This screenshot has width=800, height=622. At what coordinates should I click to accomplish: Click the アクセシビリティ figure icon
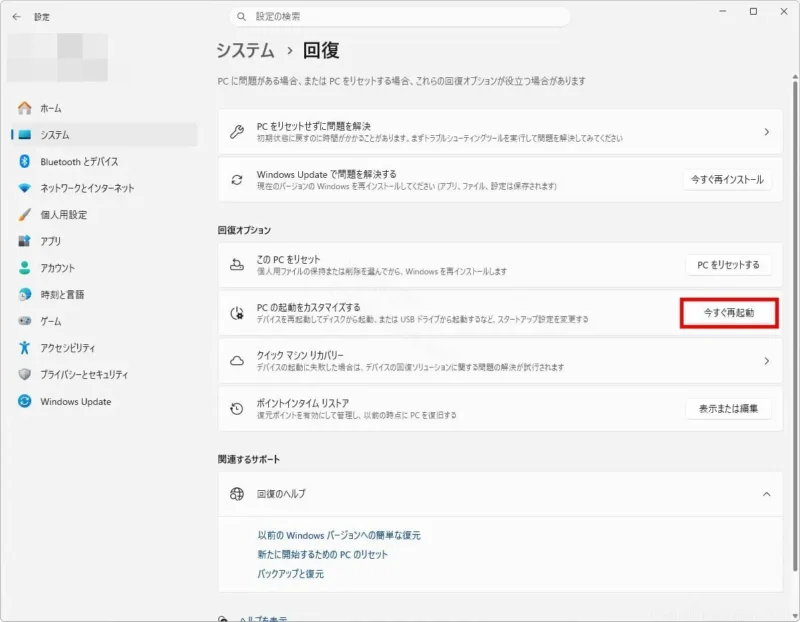[24, 347]
